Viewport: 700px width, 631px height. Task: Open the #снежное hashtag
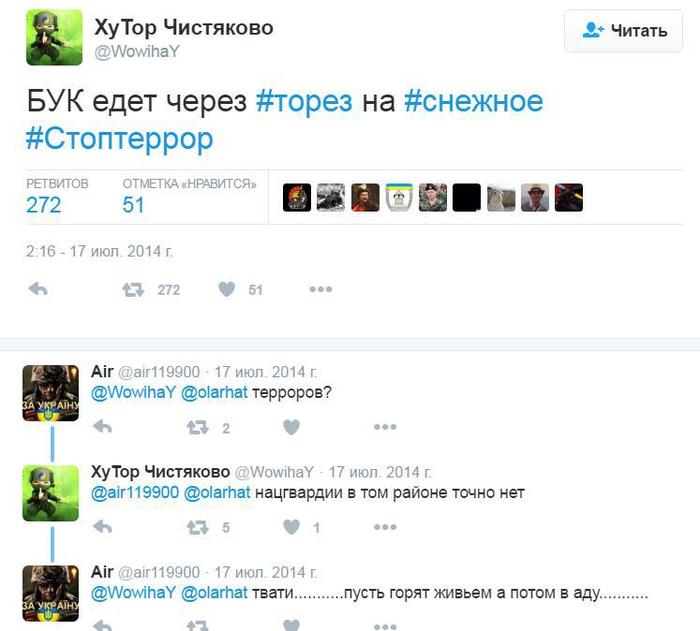coord(473,101)
